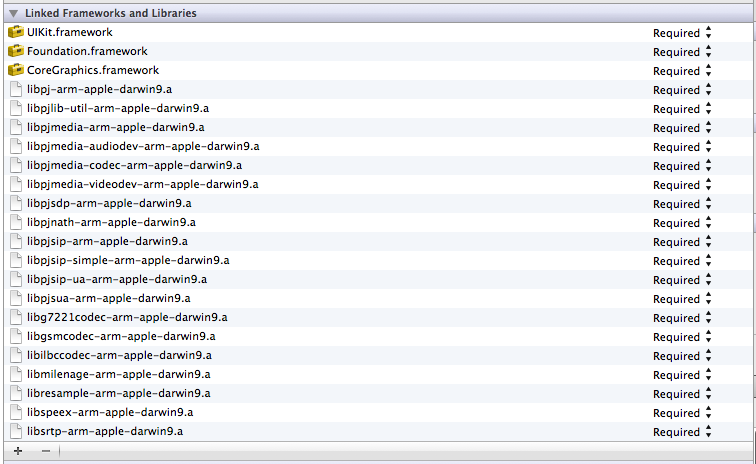This screenshot has width=756, height=464.
Task: Click the file icon of libilbccodec-arm-apple-darwin9.a
Action: (16, 355)
